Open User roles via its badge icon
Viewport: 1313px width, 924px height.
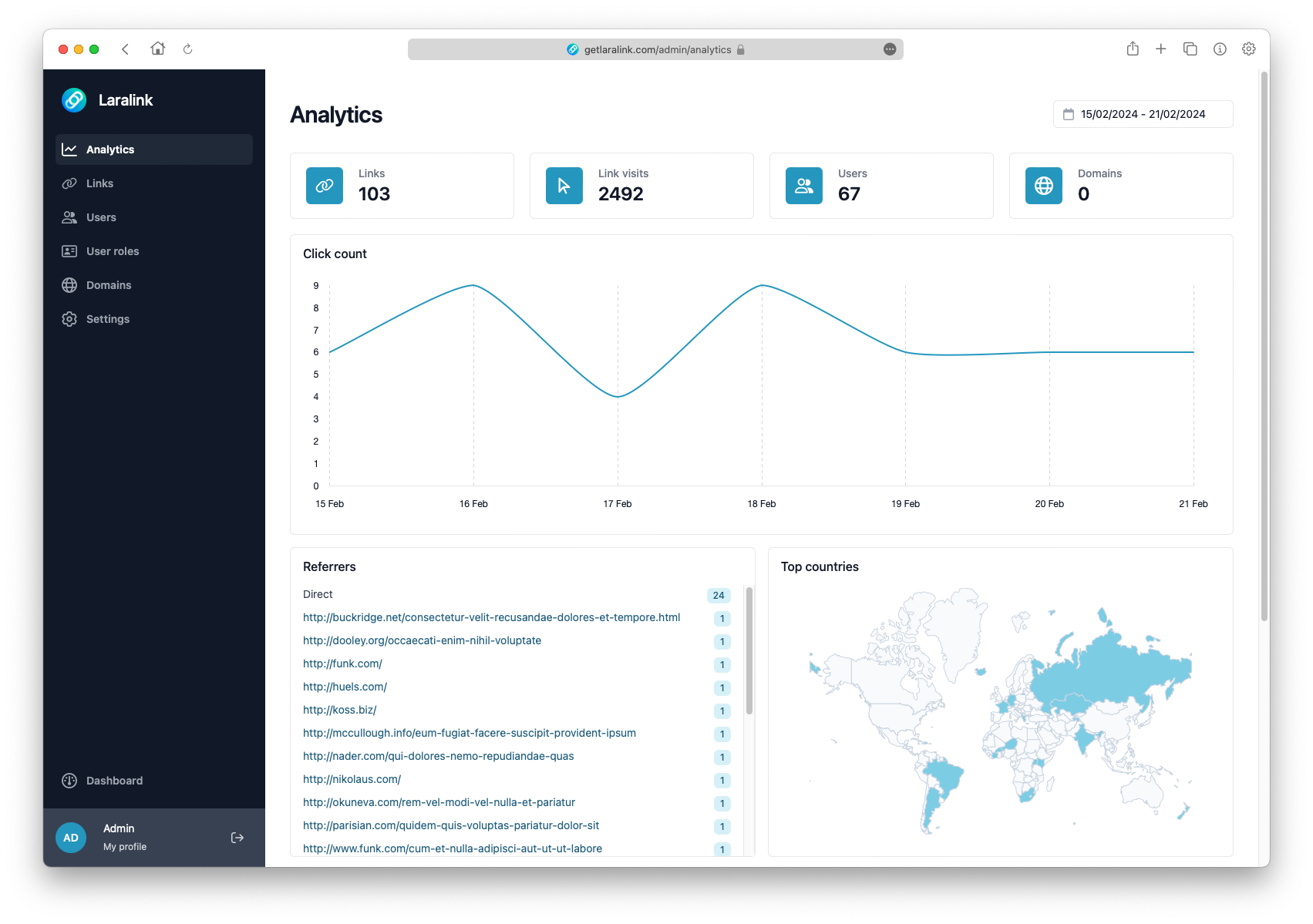point(69,251)
